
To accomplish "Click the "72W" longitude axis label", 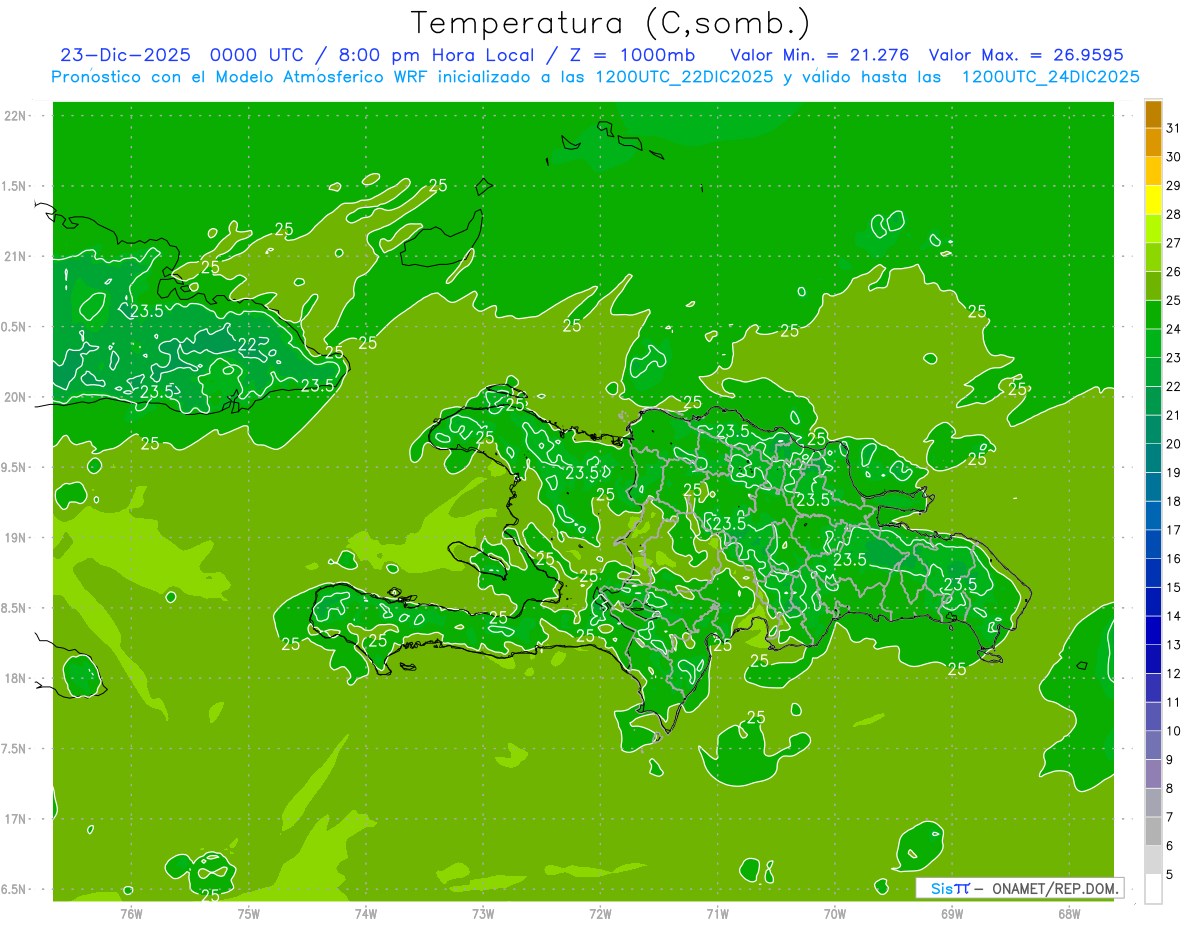I will pyautogui.click(x=600, y=914).
